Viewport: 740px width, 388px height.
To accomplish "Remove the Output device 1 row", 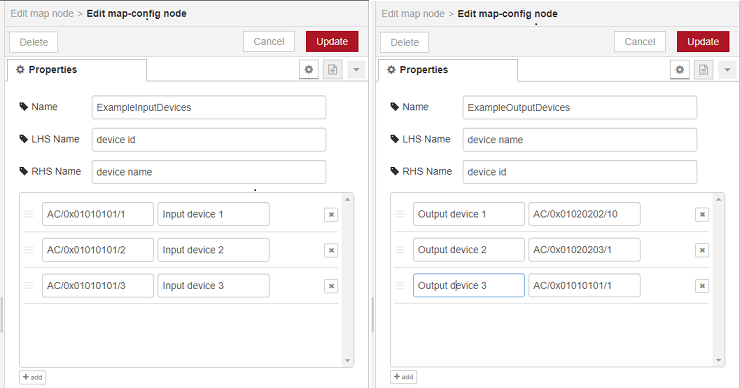I will point(702,214).
